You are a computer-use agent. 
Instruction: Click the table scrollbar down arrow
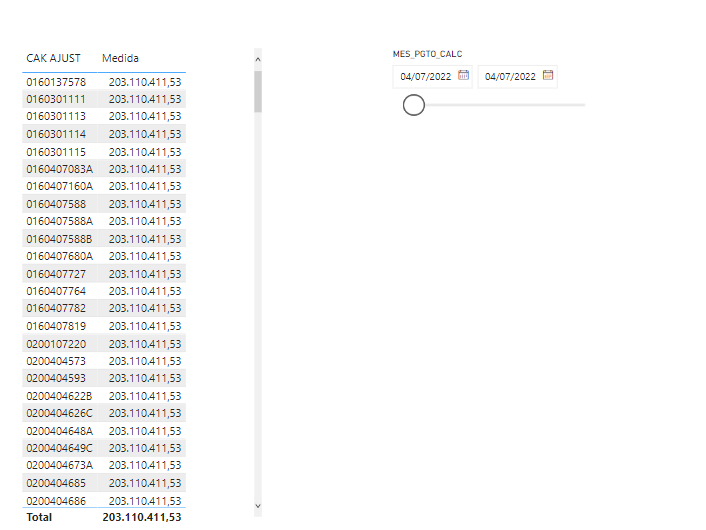[x=258, y=506]
